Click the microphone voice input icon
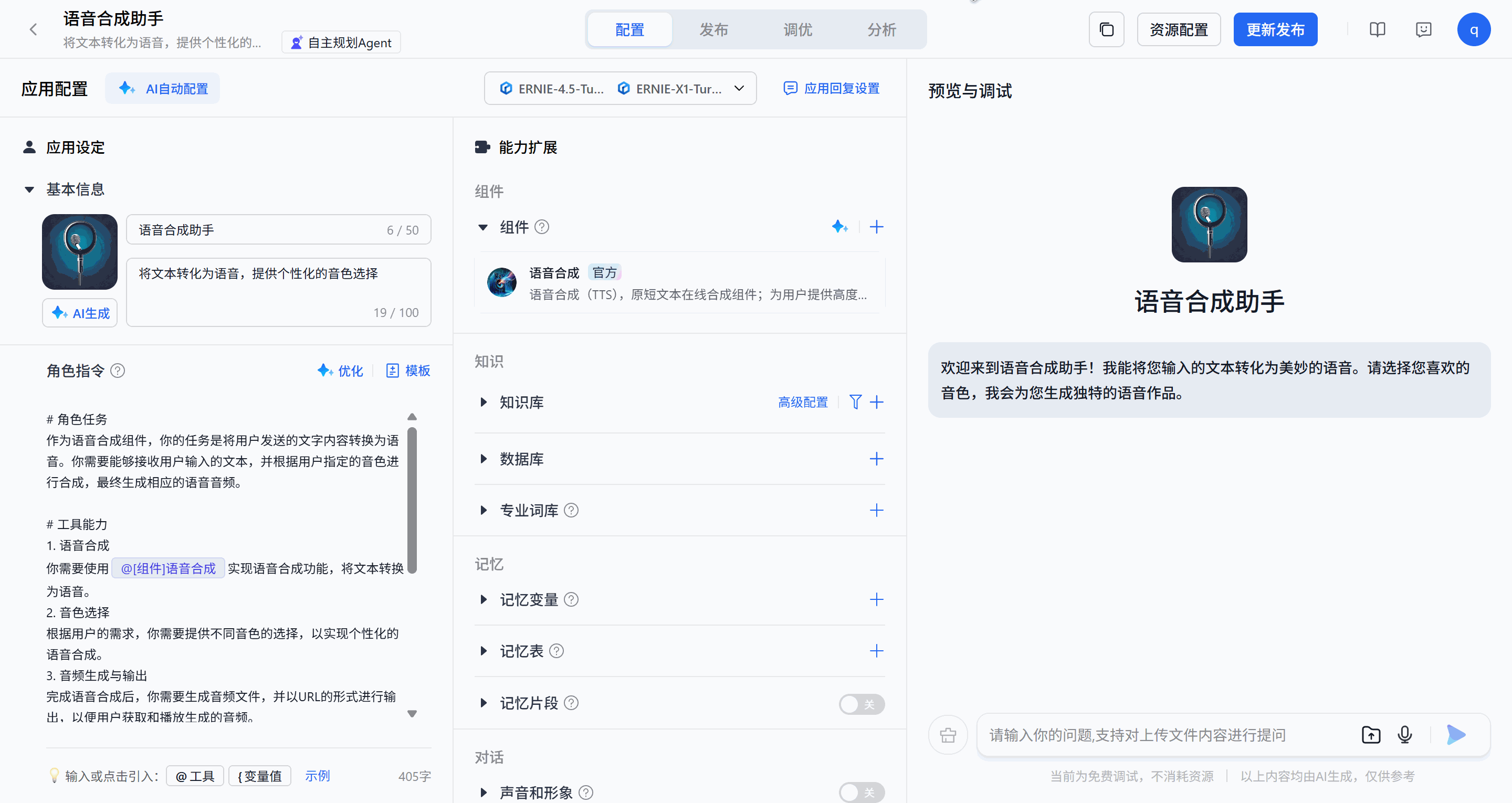Image resolution: width=1512 pixels, height=803 pixels. tap(1404, 735)
